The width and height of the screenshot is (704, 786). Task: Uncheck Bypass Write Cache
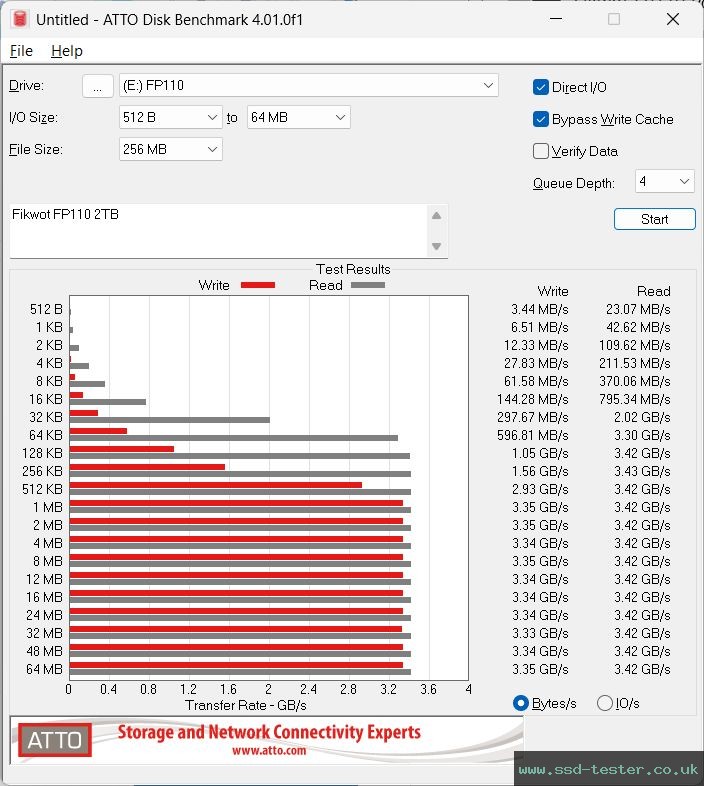(x=541, y=119)
